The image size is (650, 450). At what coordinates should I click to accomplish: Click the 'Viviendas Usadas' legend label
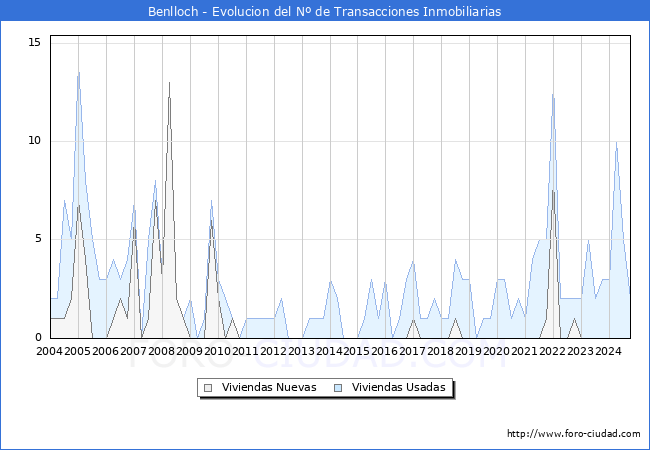[x=398, y=387]
